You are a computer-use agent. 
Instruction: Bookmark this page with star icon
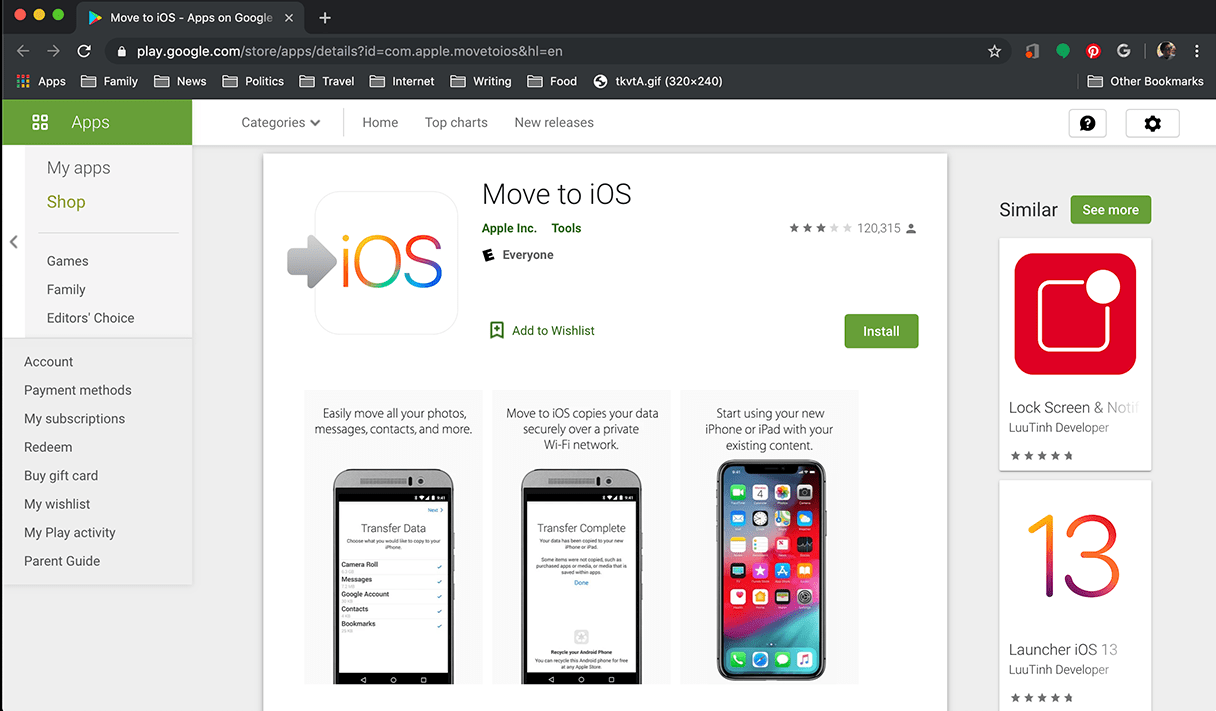994,51
